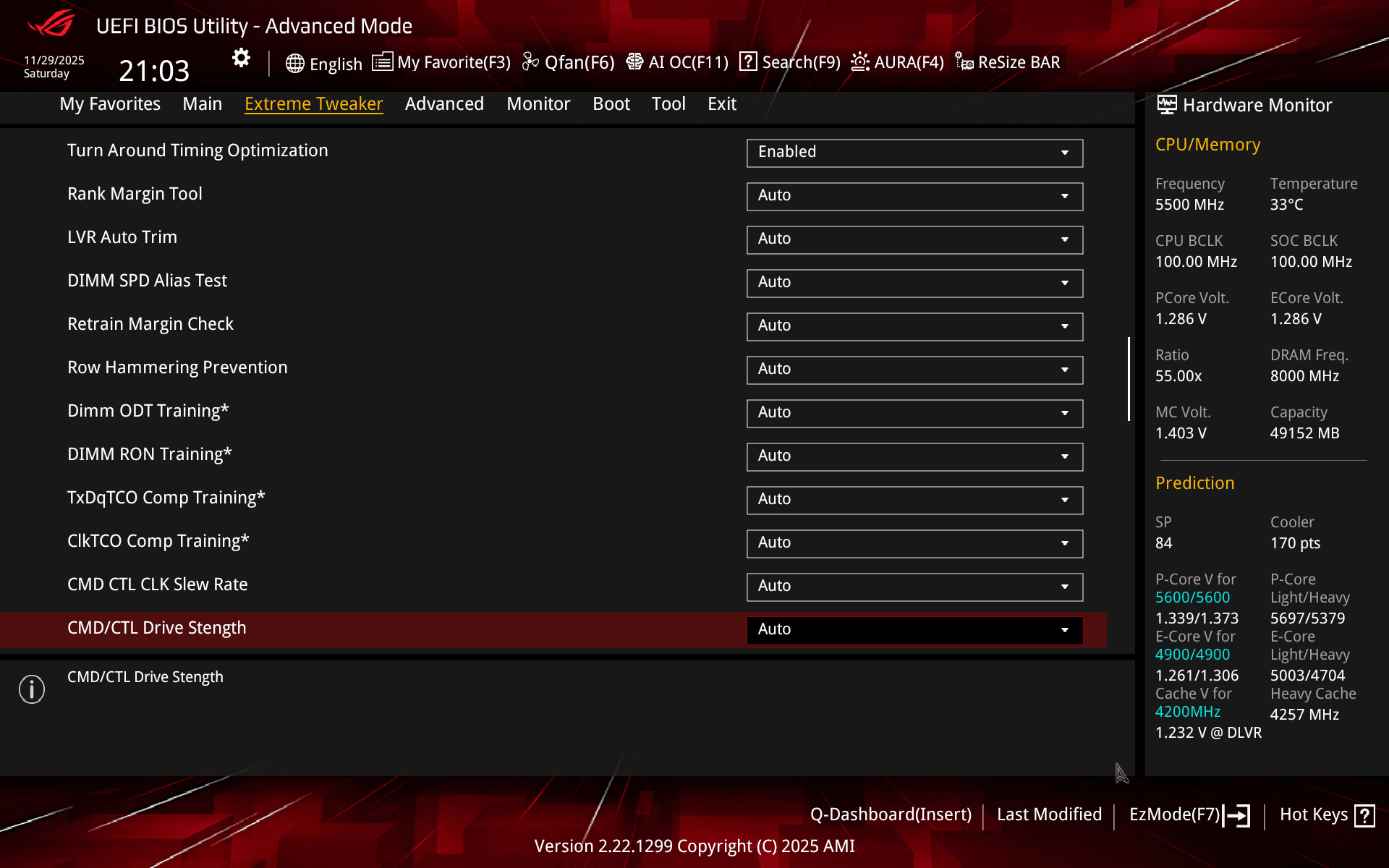Open My Favorite list icon
Screen dimensions: 1389x868
click(382, 62)
